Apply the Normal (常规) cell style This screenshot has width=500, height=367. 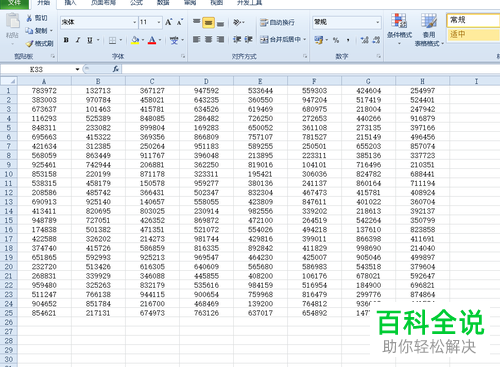473,20
